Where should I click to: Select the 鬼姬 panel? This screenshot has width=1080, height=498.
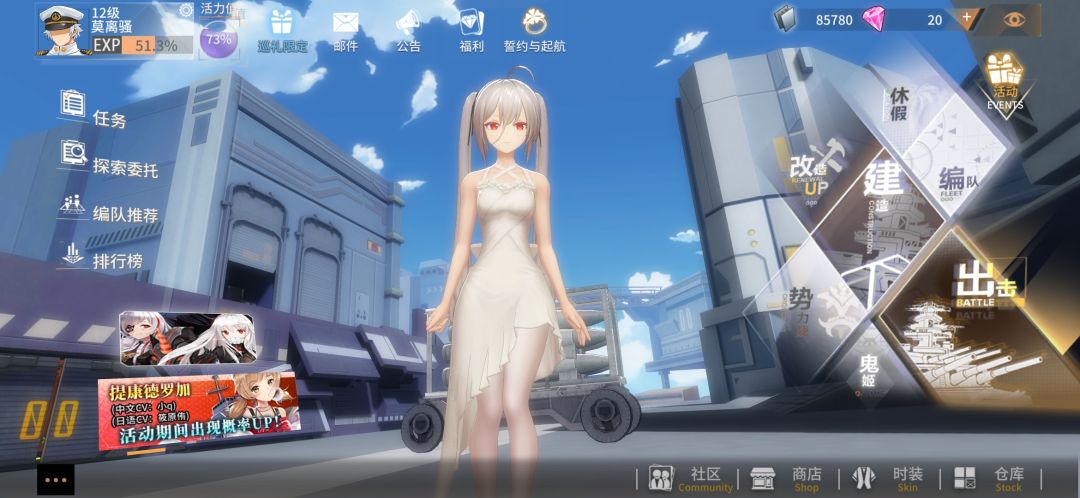tap(870, 372)
